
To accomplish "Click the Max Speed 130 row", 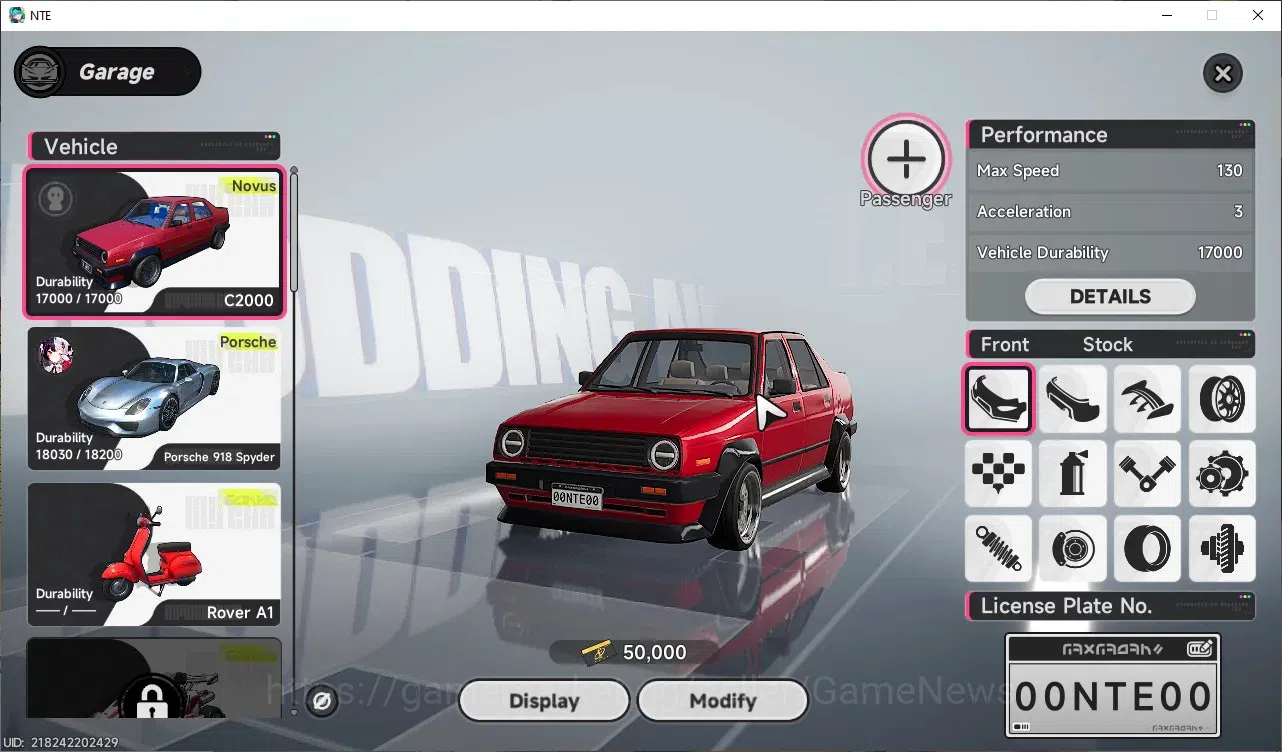I will click(x=1110, y=171).
